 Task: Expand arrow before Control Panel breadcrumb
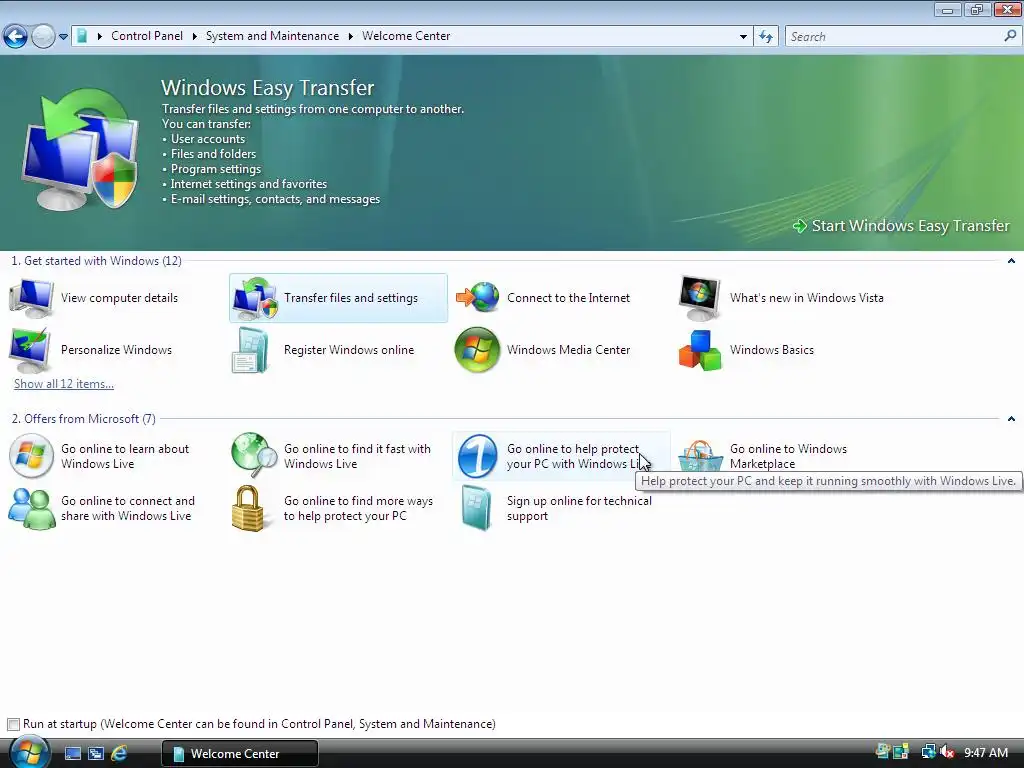pos(99,36)
